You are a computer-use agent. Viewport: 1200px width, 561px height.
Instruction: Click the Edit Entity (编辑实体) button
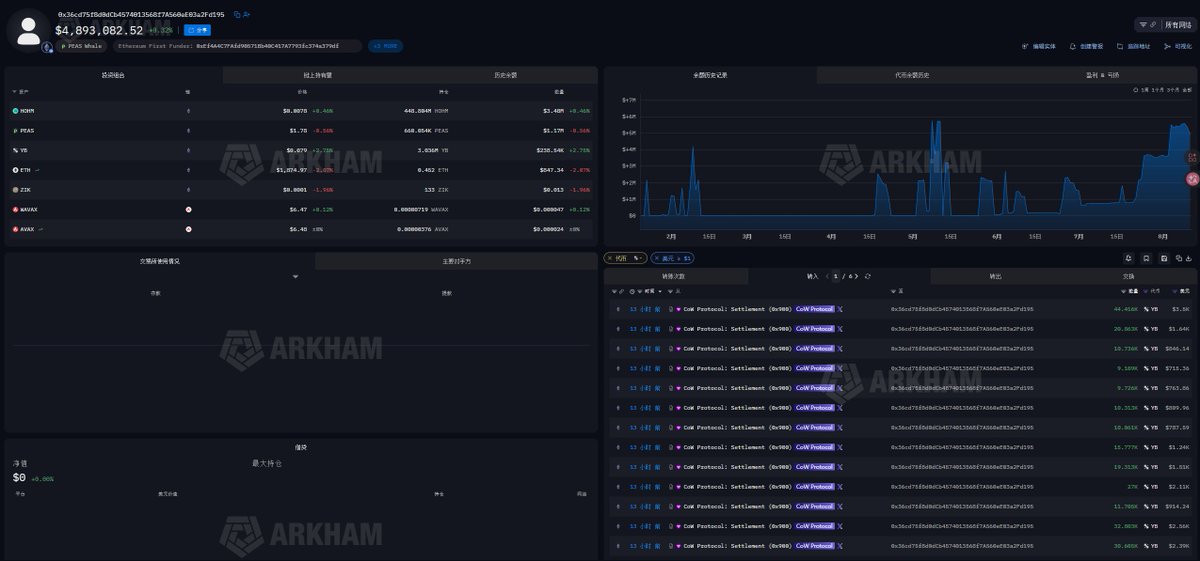click(1039, 46)
